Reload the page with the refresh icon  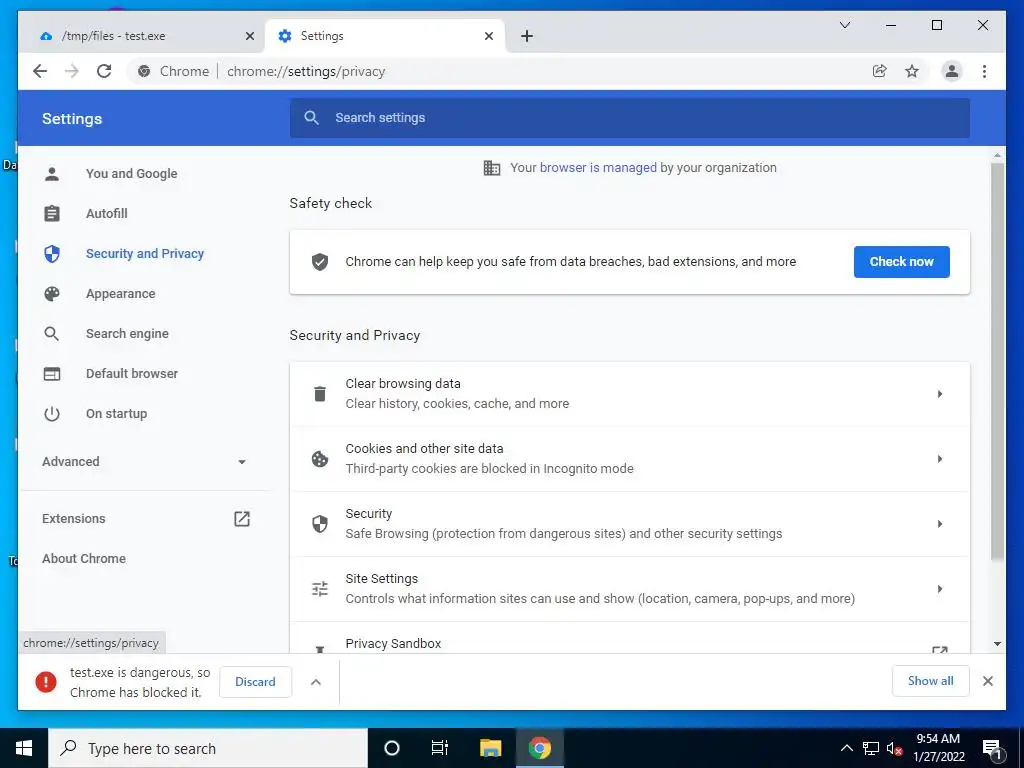tap(104, 71)
